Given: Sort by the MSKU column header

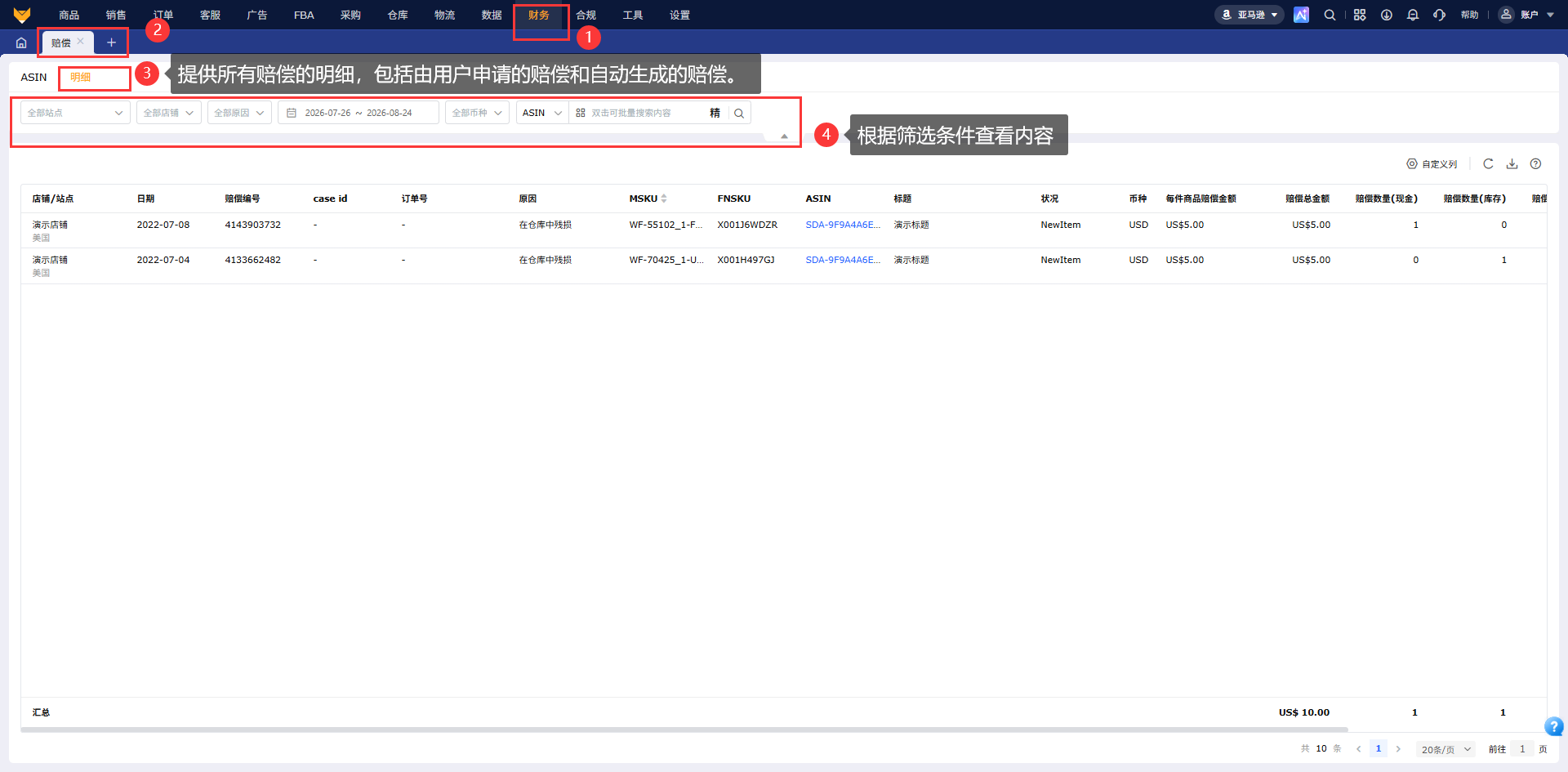Looking at the screenshot, I should coord(648,199).
